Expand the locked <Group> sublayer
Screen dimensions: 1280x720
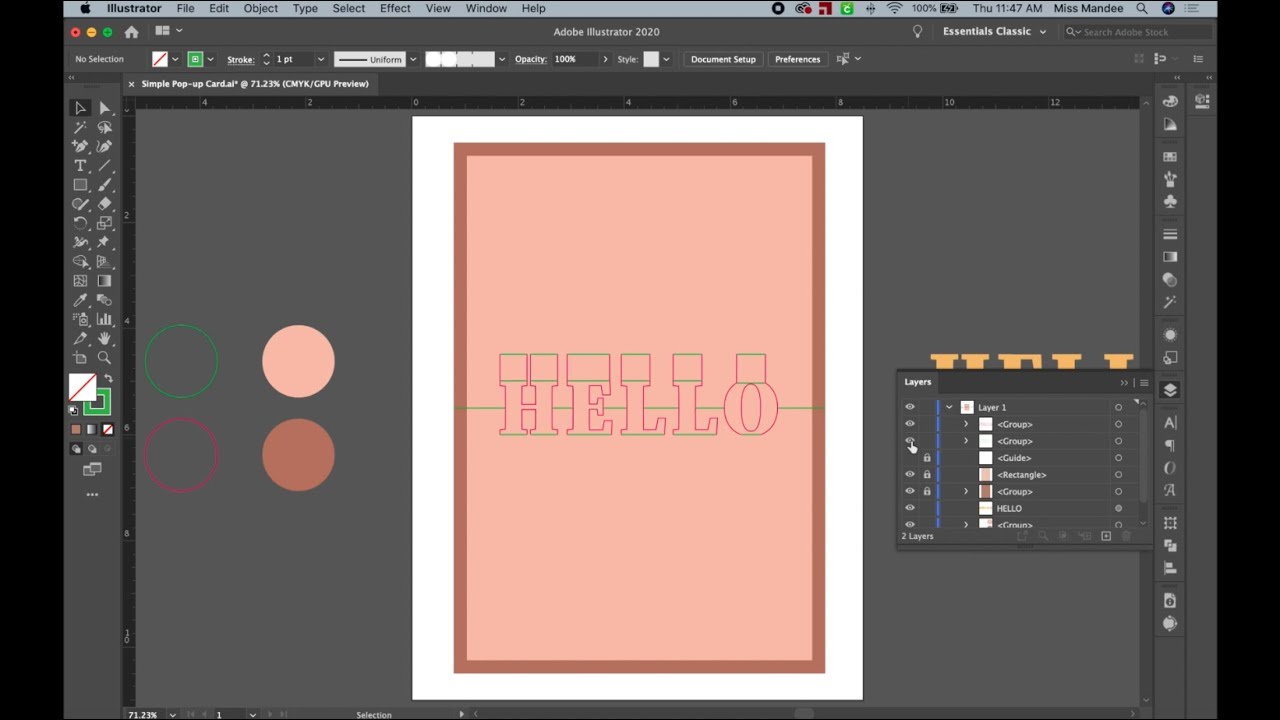coord(966,491)
